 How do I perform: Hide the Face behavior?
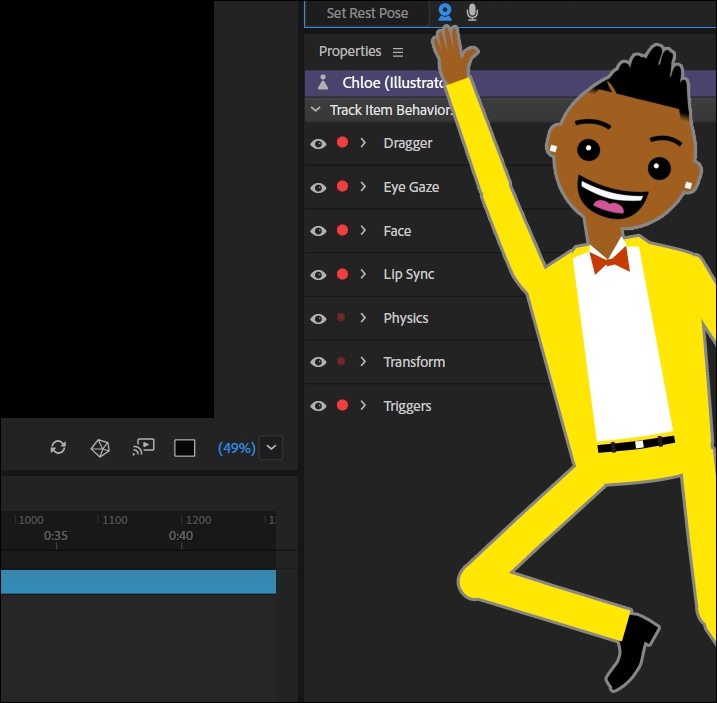click(318, 231)
